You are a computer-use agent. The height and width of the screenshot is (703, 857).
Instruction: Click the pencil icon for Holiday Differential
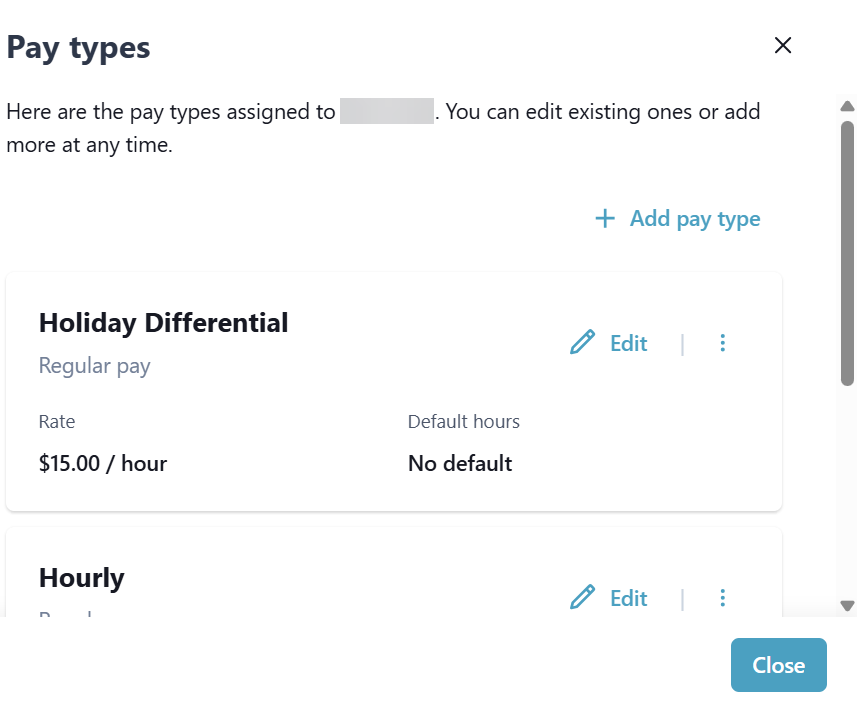click(x=582, y=343)
